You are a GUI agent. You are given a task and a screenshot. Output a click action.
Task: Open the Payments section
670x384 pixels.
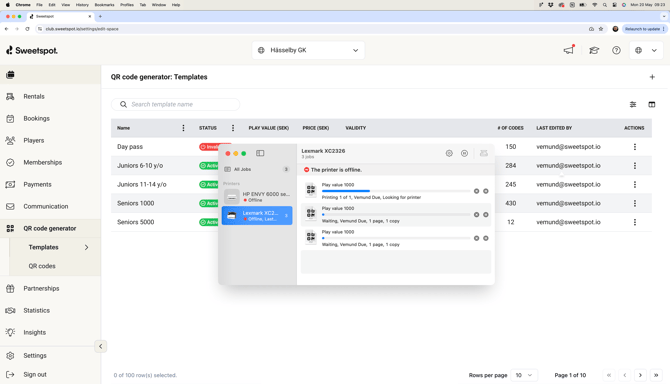pyautogui.click(x=37, y=185)
